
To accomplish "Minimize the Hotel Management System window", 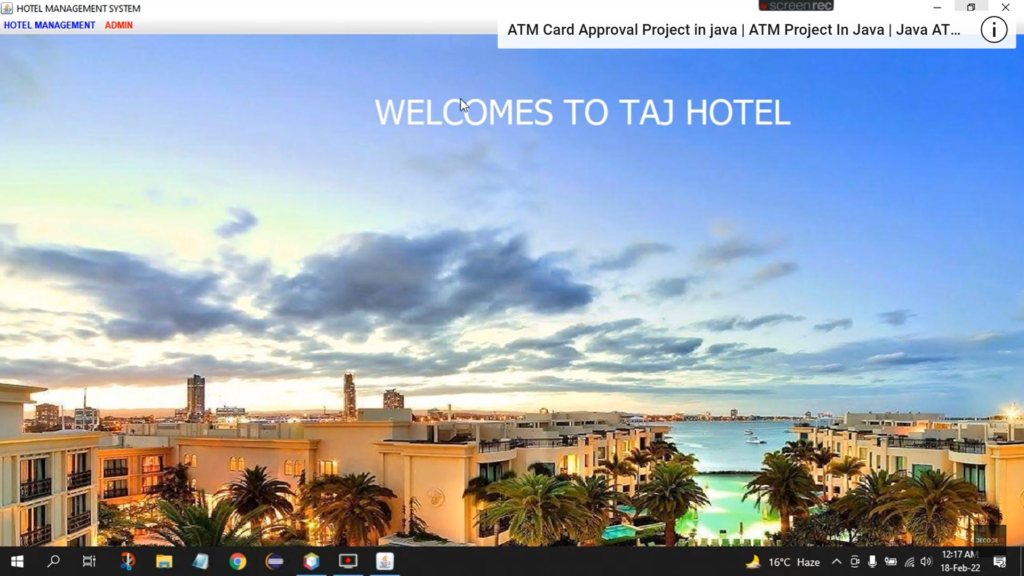I will pos(937,7).
